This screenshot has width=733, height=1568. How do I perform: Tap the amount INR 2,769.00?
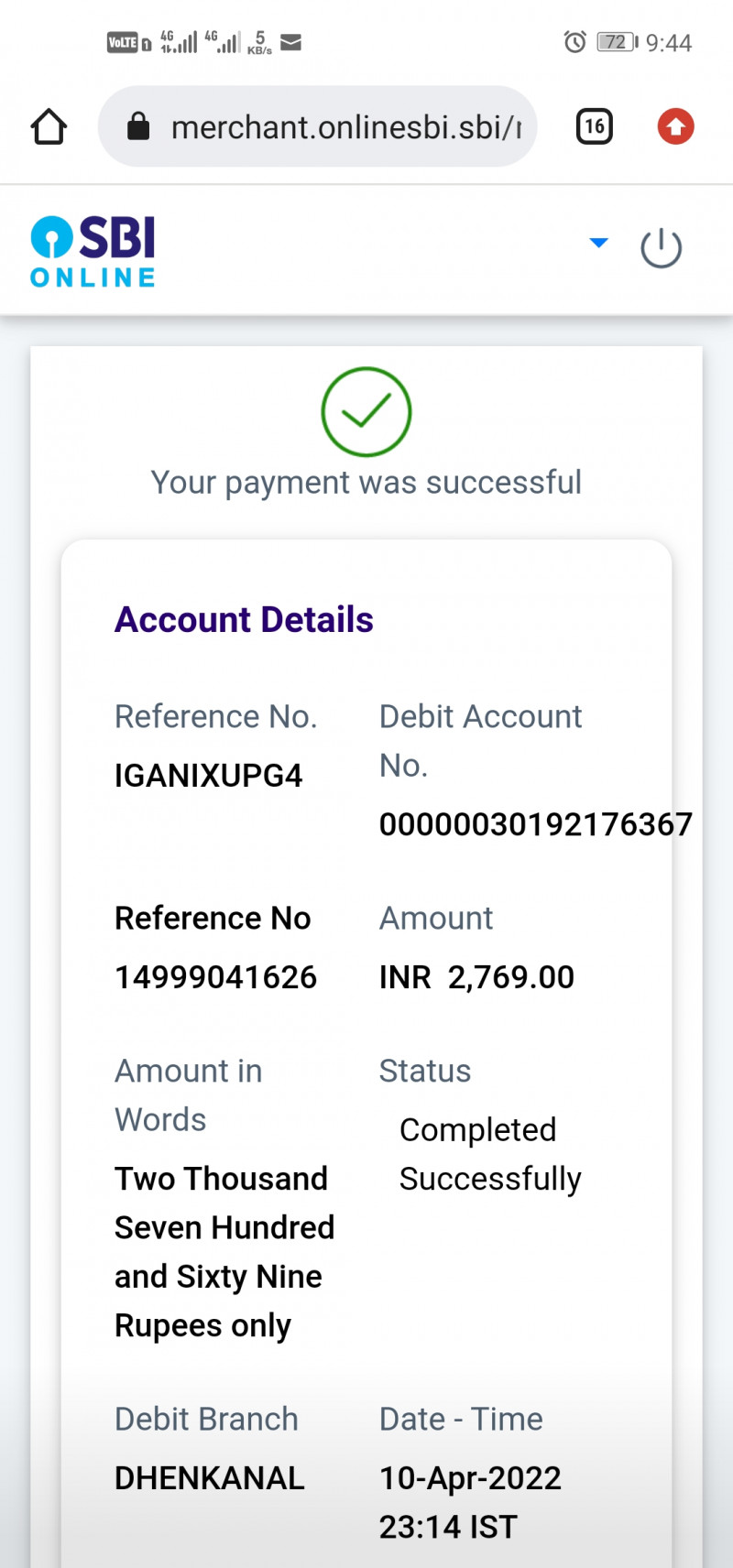tap(476, 977)
